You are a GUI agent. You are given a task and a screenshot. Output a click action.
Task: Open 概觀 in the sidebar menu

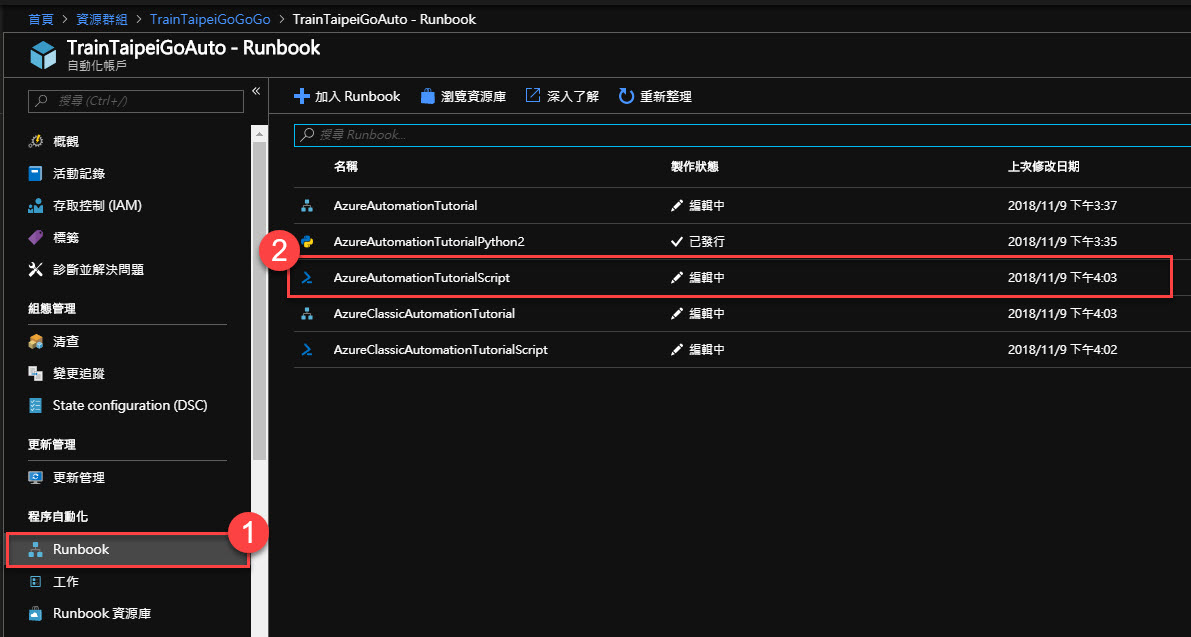pyautogui.click(x=66, y=141)
